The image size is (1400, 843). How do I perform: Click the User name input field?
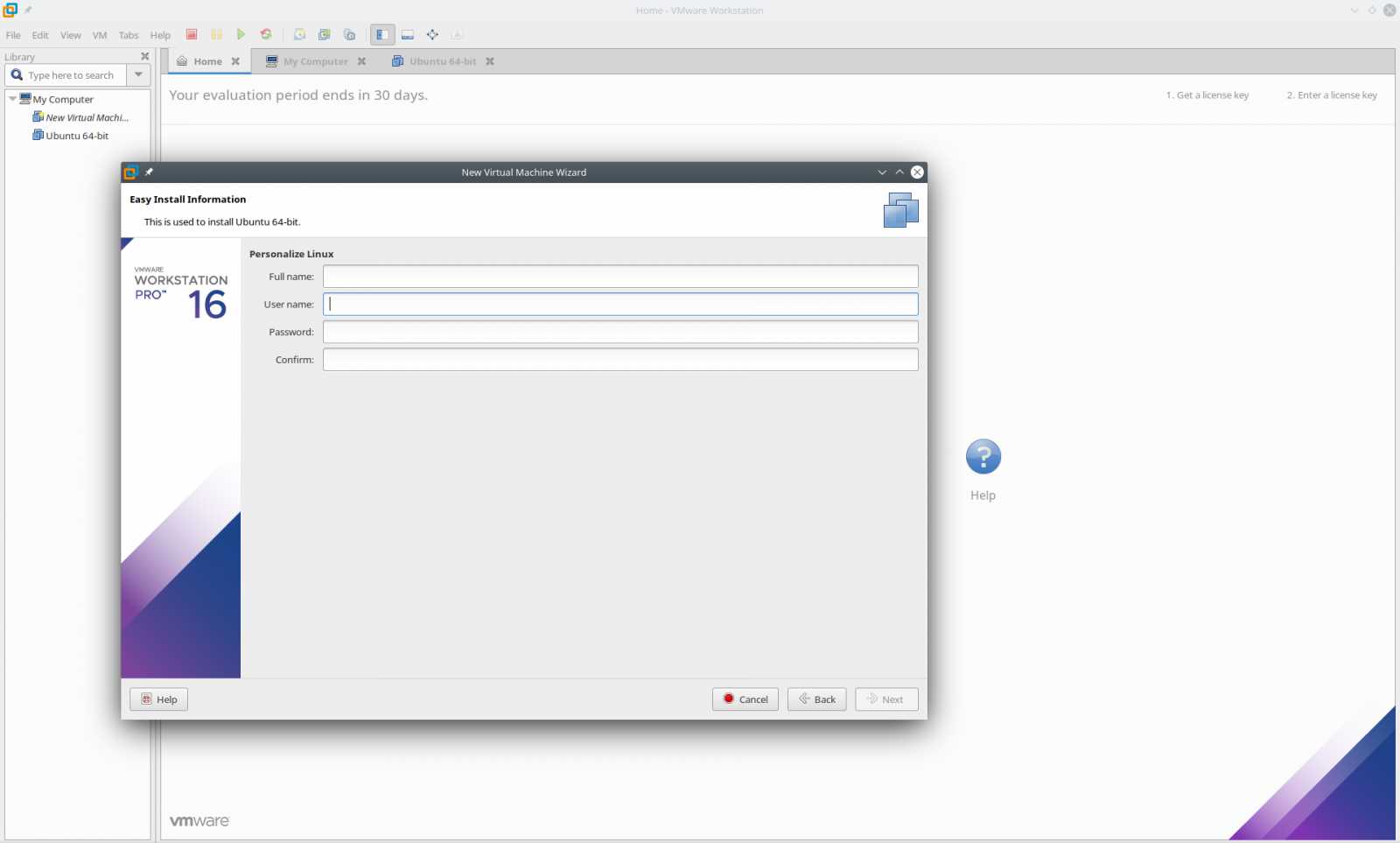point(620,304)
